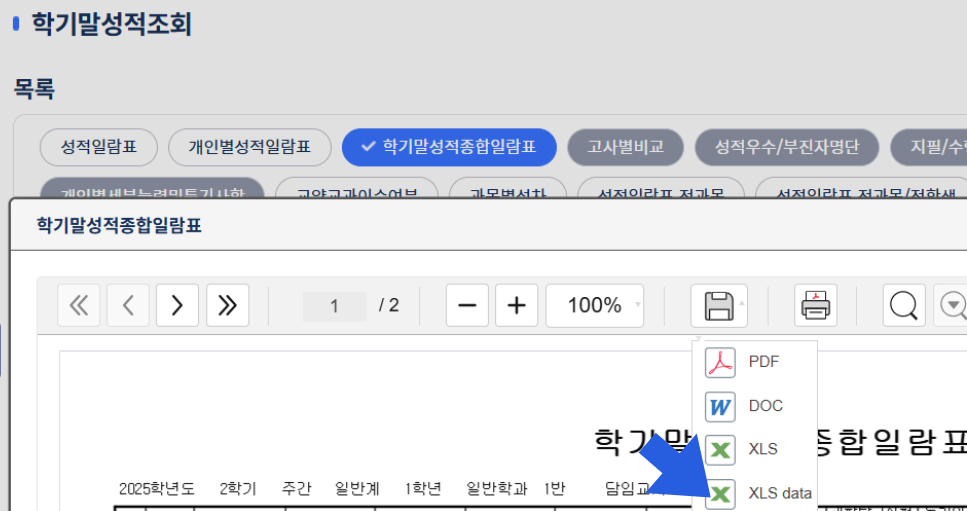Open the magnifier search tool

(904, 305)
